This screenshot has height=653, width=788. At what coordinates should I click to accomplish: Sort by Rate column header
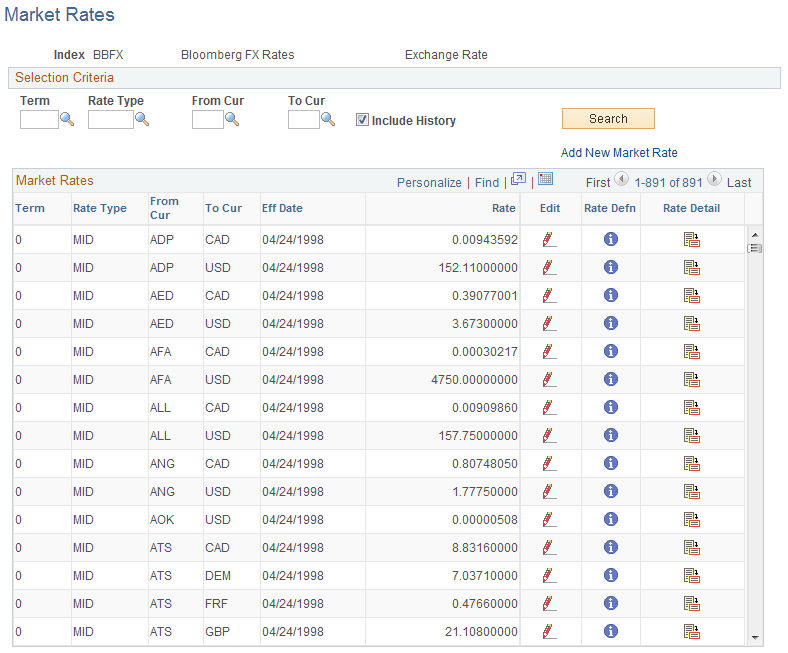tap(504, 208)
